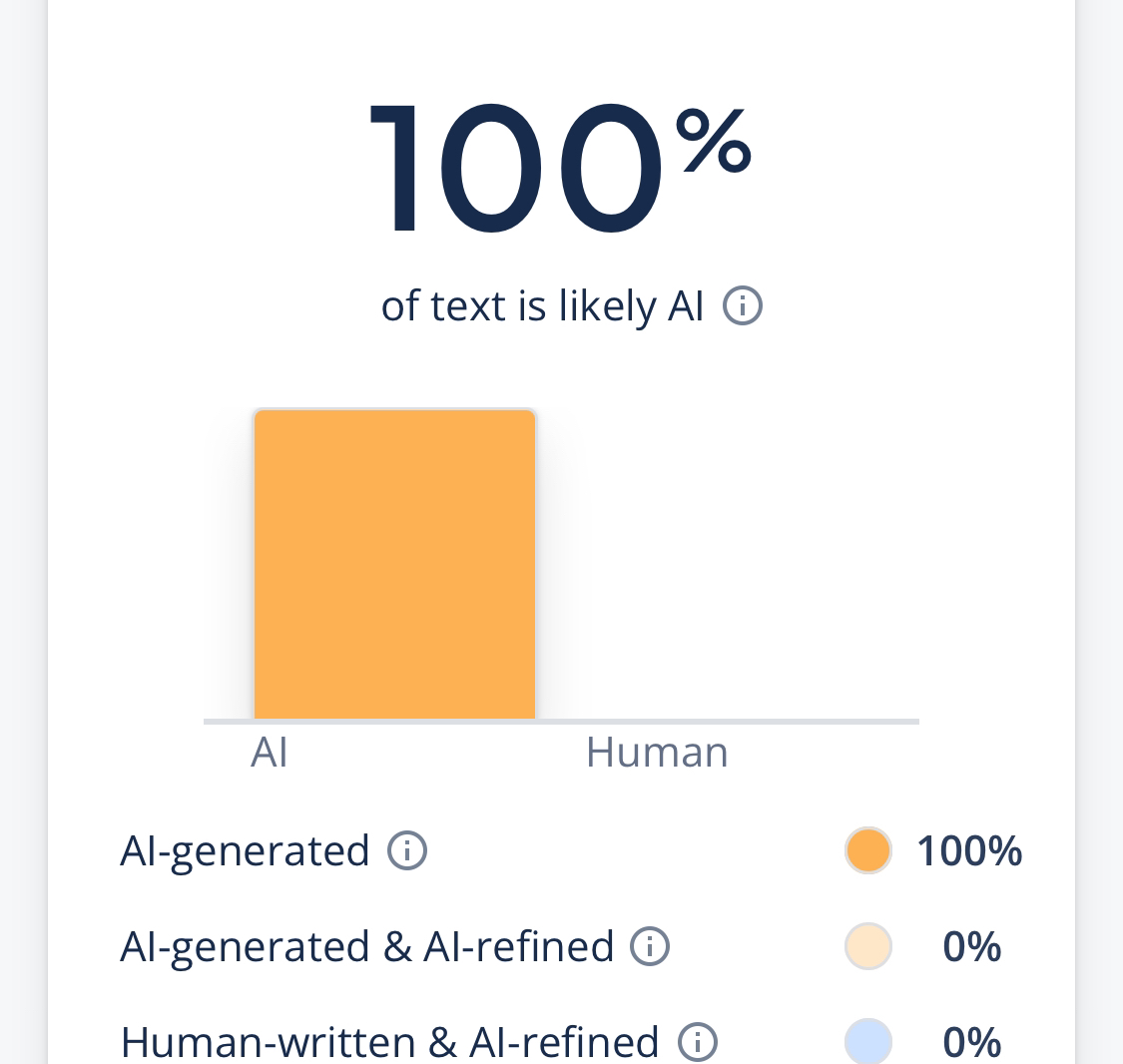Click info icon beside "of text is likely AI"
The image size is (1123, 1064).
point(742,306)
